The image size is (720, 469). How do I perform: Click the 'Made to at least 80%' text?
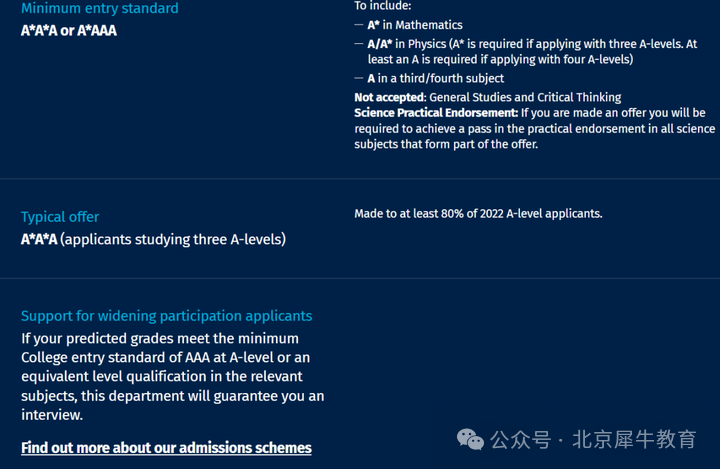[478, 214]
